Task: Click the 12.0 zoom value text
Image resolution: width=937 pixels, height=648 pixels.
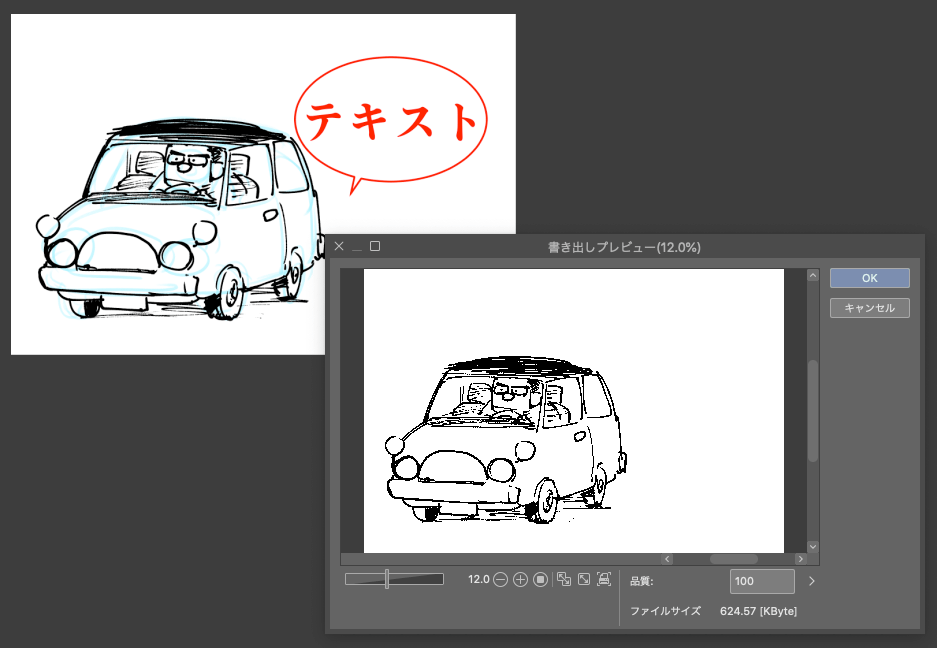Action: [x=479, y=579]
